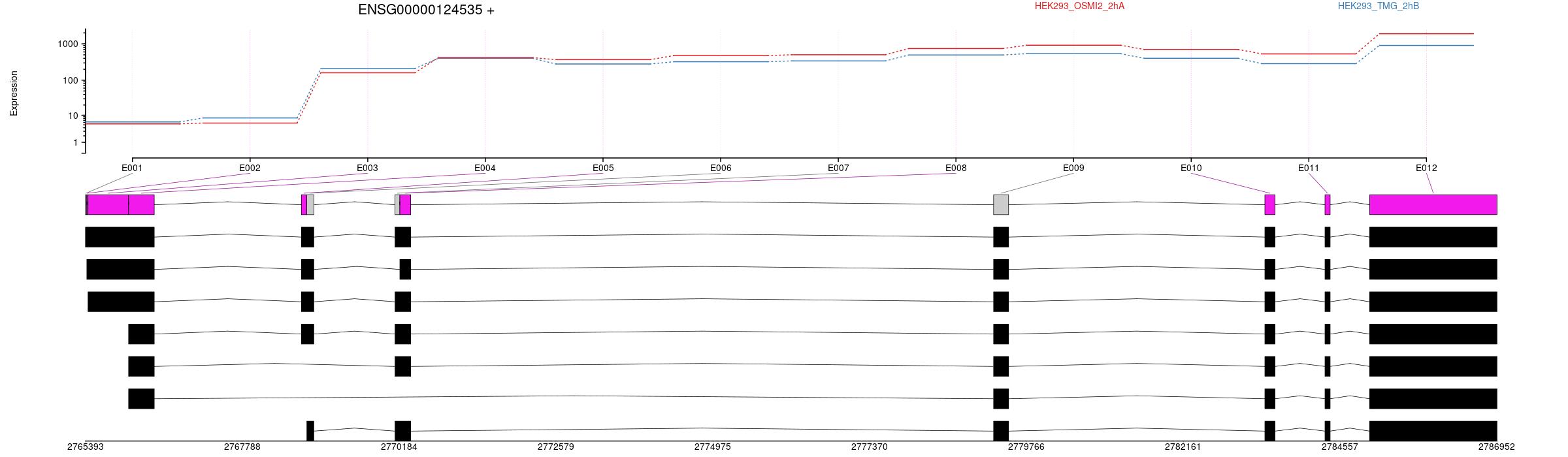This screenshot has height=457, width=1568.
Task: Click exon label E008
Action: pos(956,168)
